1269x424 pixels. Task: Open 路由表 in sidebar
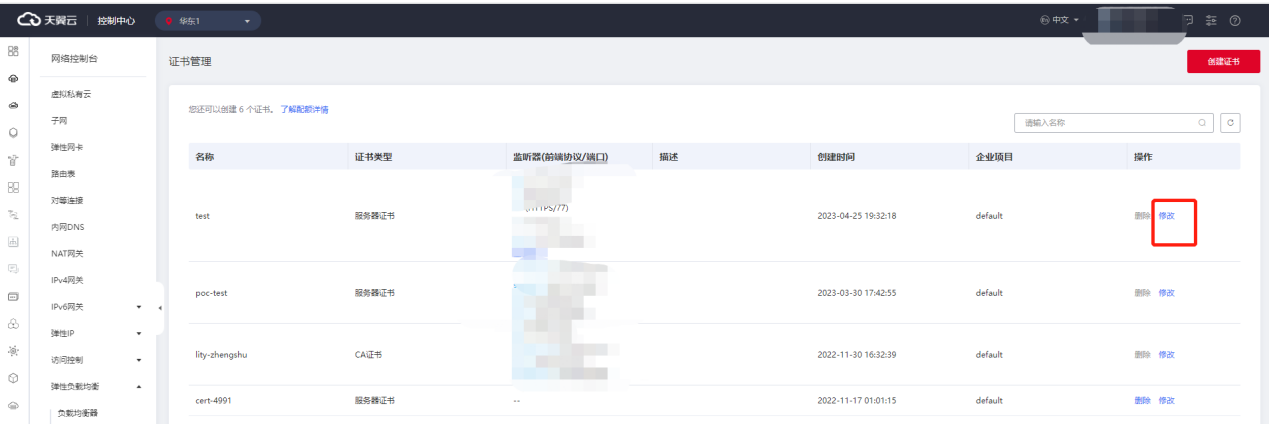(x=63, y=173)
